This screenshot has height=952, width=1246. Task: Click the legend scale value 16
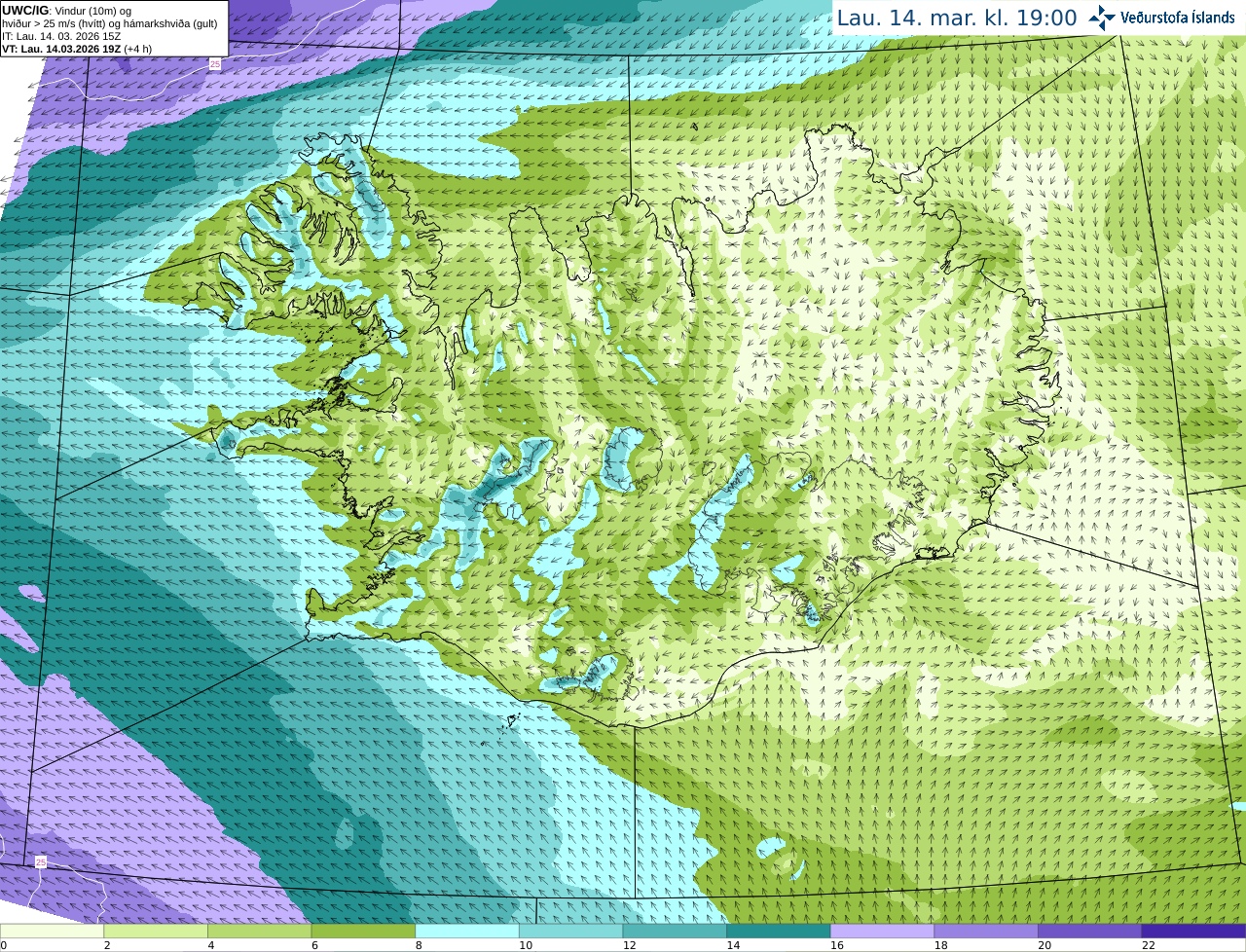tap(837, 945)
